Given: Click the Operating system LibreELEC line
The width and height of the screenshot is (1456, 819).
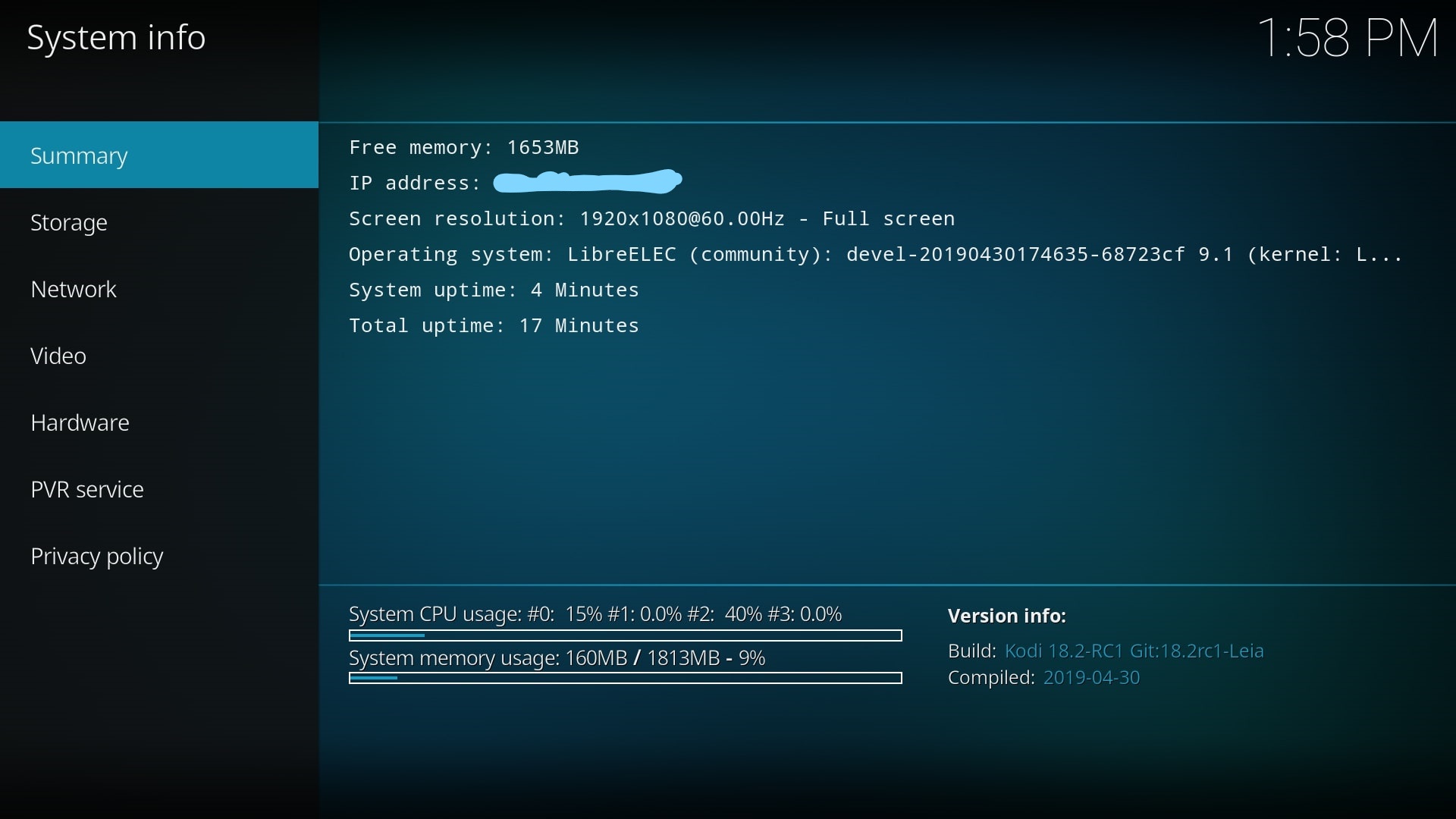Looking at the screenshot, I should click(875, 254).
